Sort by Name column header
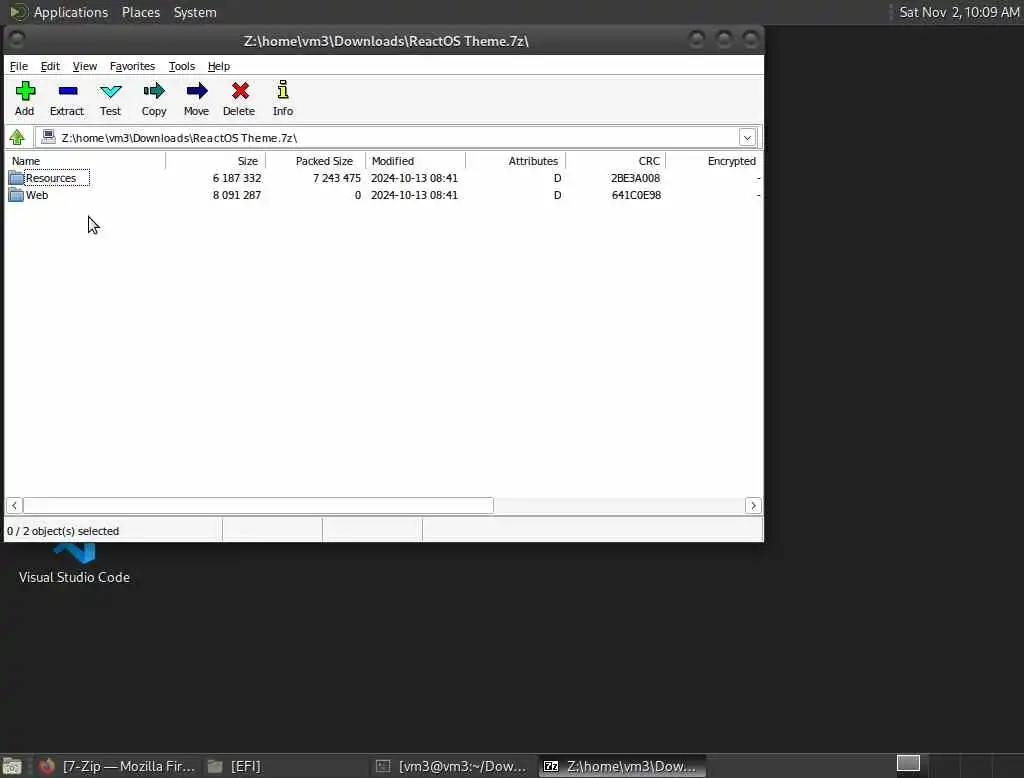This screenshot has width=1024, height=778. (86, 161)
